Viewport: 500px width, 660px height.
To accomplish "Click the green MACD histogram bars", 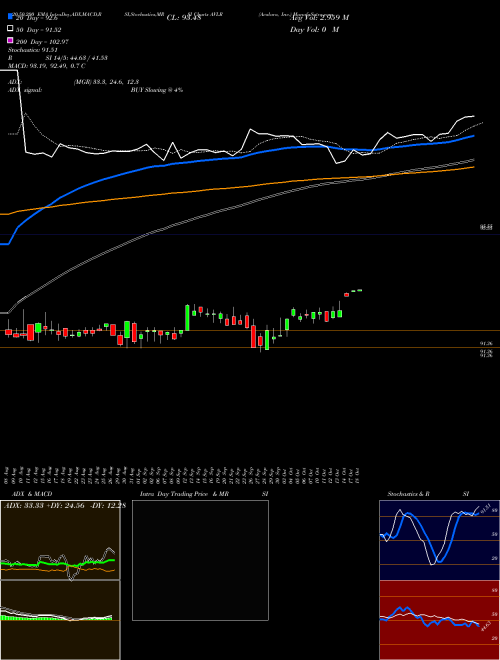I will point(56,618).
